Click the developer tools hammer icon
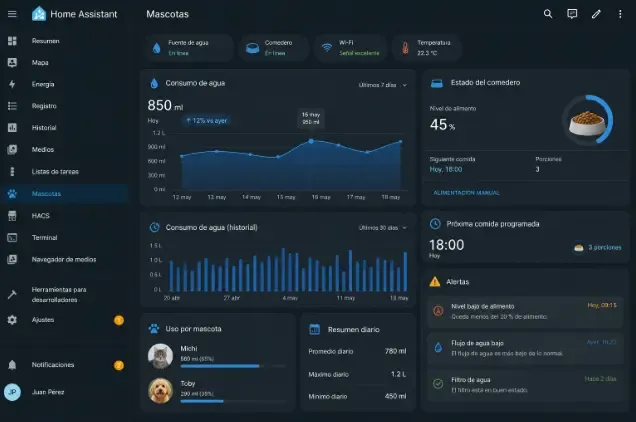The image size is (636, 422). click(x=12, y=295)
